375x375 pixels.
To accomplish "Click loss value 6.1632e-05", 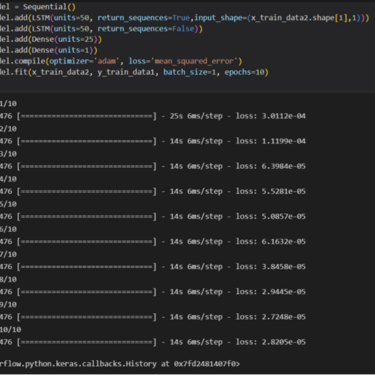I will coord(284,242).
